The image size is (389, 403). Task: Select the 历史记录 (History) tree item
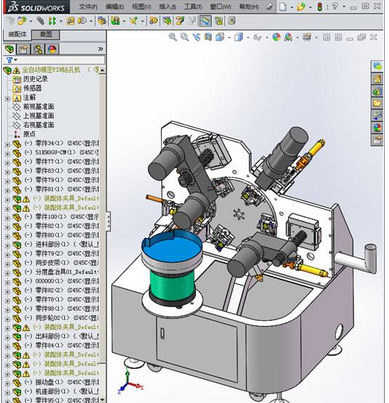point(35,79)
